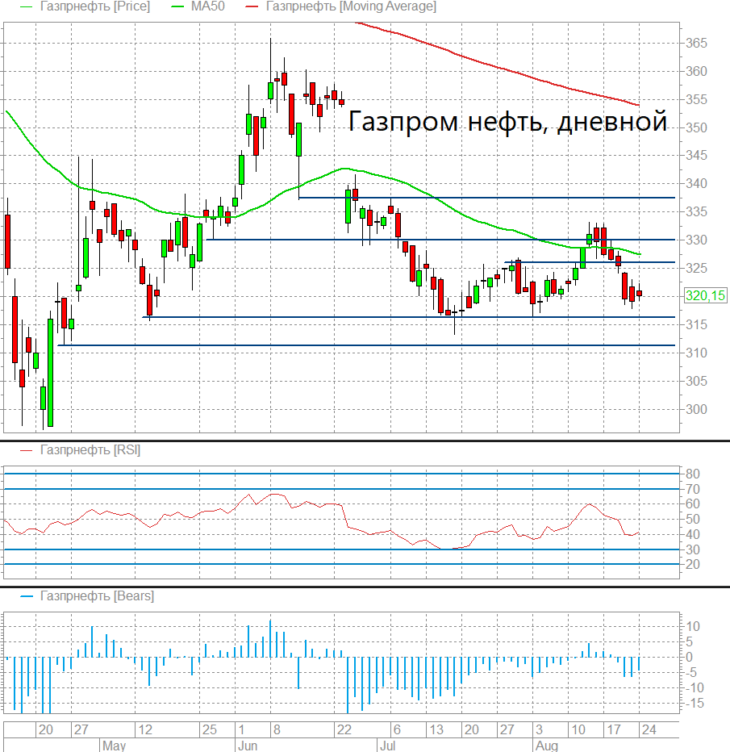This screenshot has height=752, width=730.
Task: Click the 360 price axis label
Action: [x=696, y=71]
